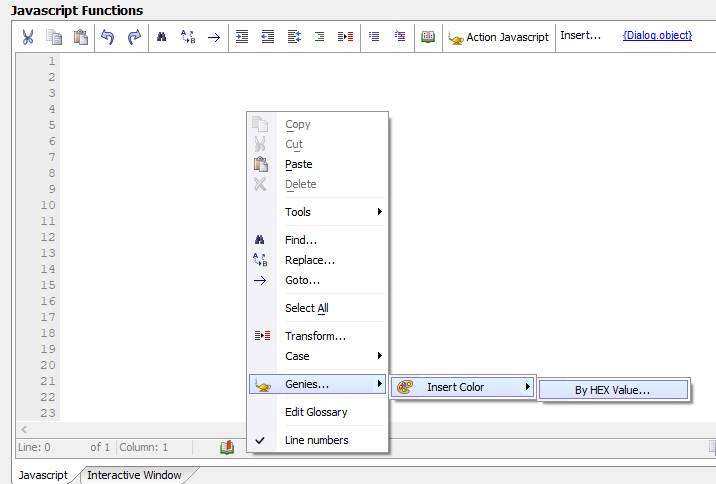Switch to the Javascript tab
The image size is (716, 484).
pyautogui.click(x=43, y=475)
